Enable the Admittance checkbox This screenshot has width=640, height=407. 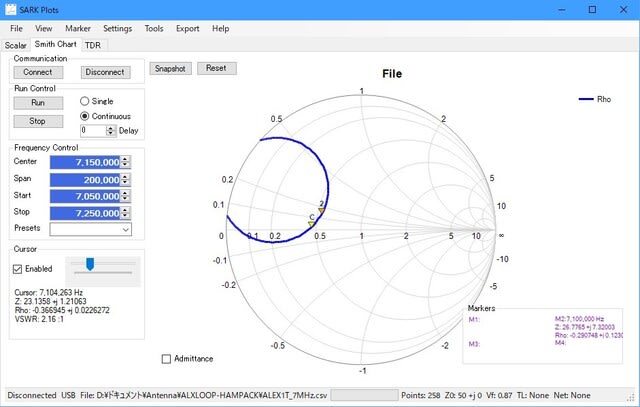click(166, 359)
